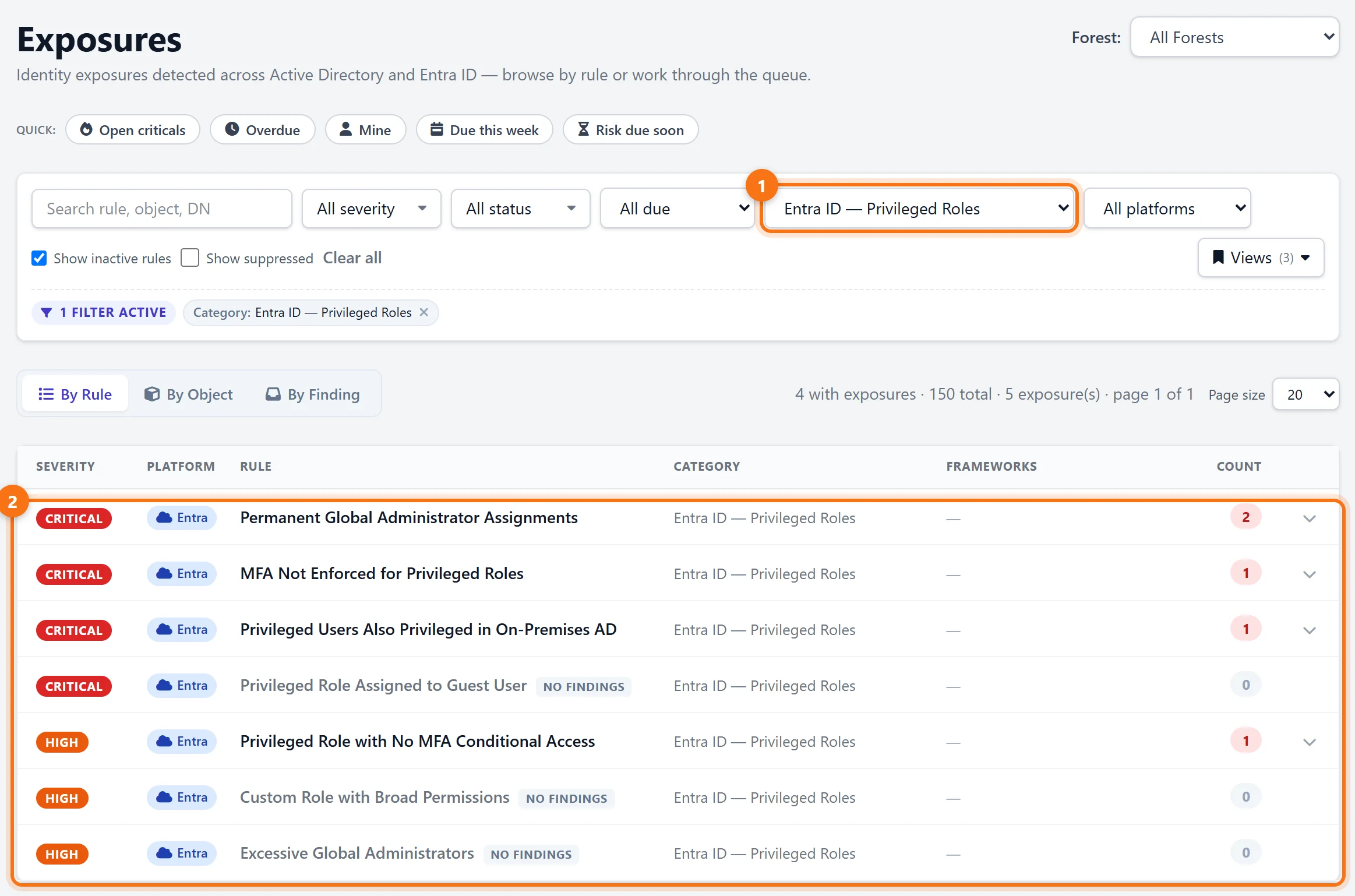The image size is (1355, 896).
Task: Enable Show suppressed checkbox
Action: point(190,258)
